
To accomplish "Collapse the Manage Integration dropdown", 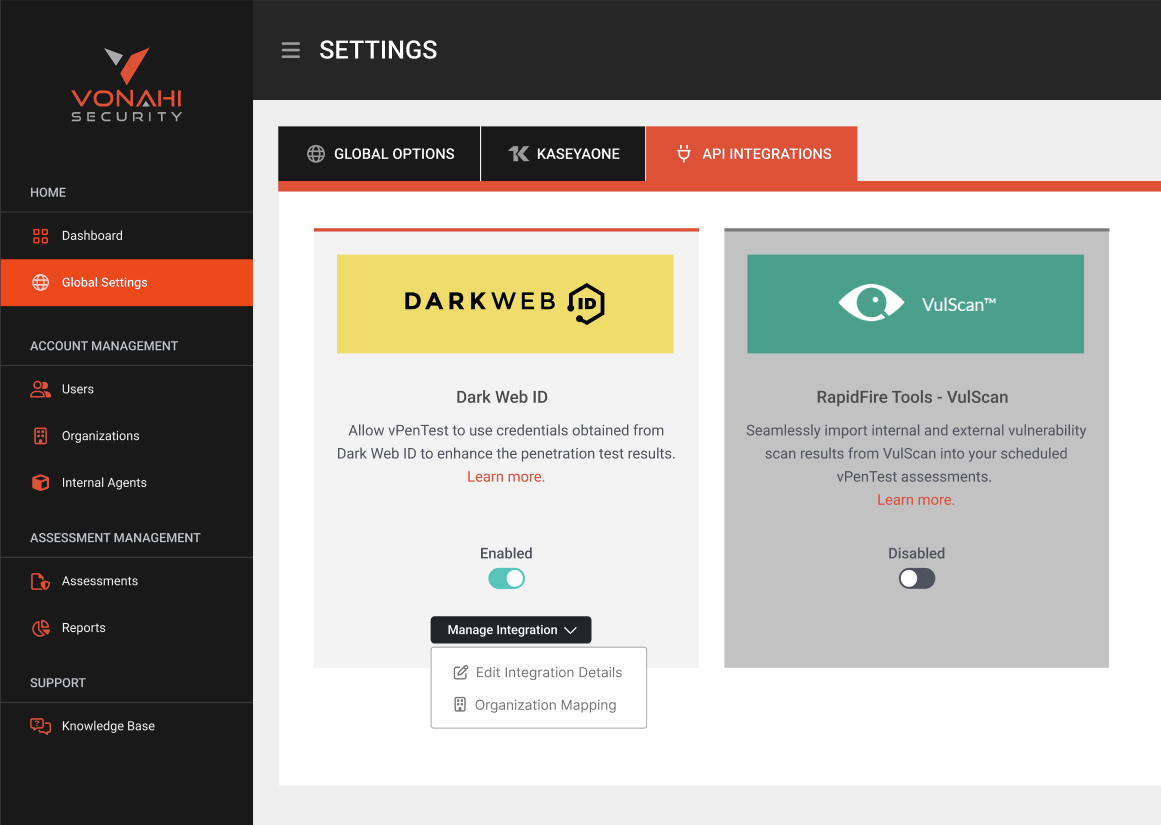I will [511, 630].
